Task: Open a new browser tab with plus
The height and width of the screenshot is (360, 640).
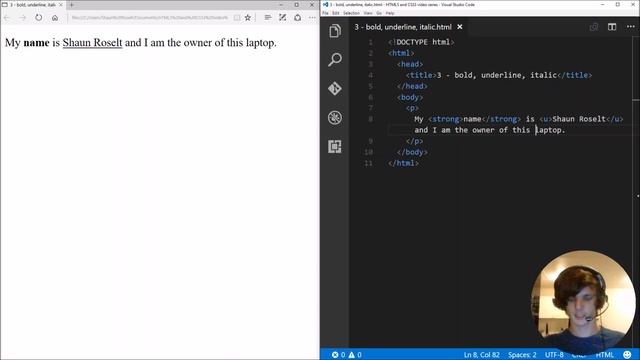Action: (x=71, y=5)
